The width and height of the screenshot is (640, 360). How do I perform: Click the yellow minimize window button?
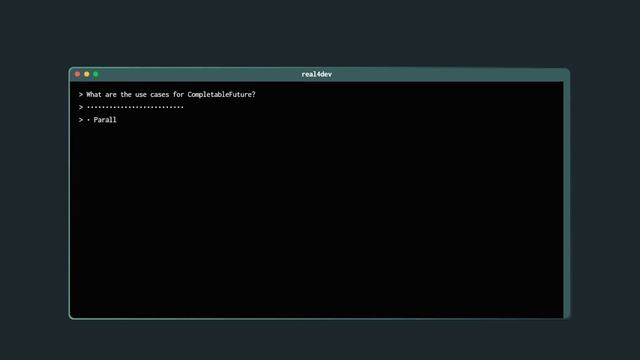pos(87,74)
